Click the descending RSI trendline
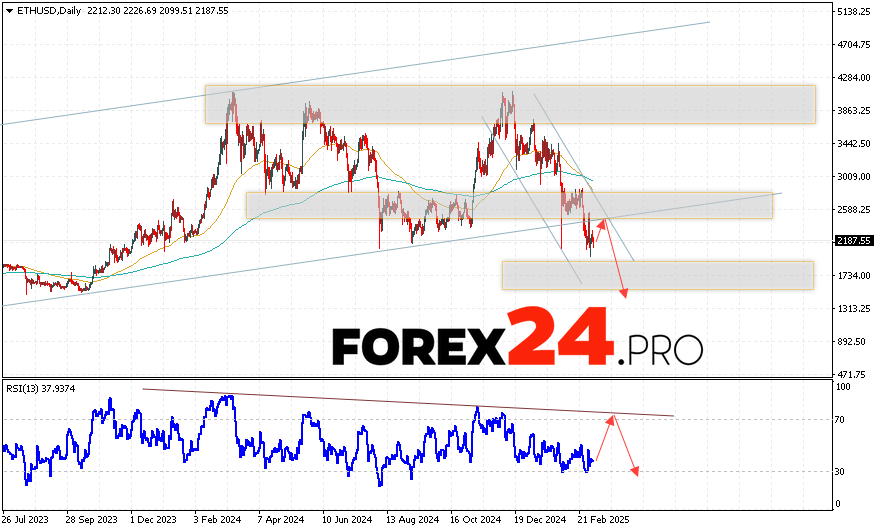 [400, 400]
